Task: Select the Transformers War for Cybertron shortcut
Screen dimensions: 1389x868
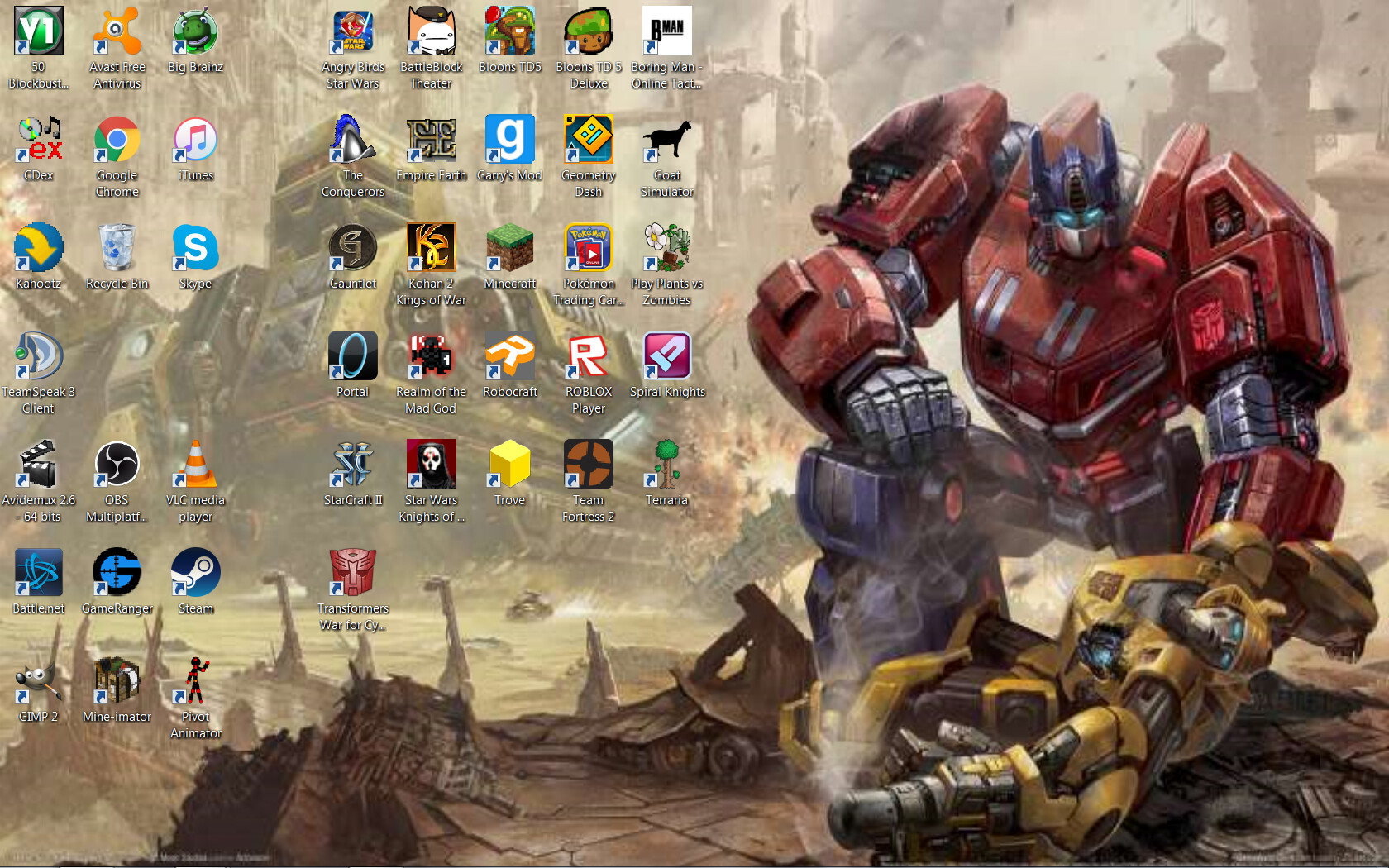Action: click(353, 573)
